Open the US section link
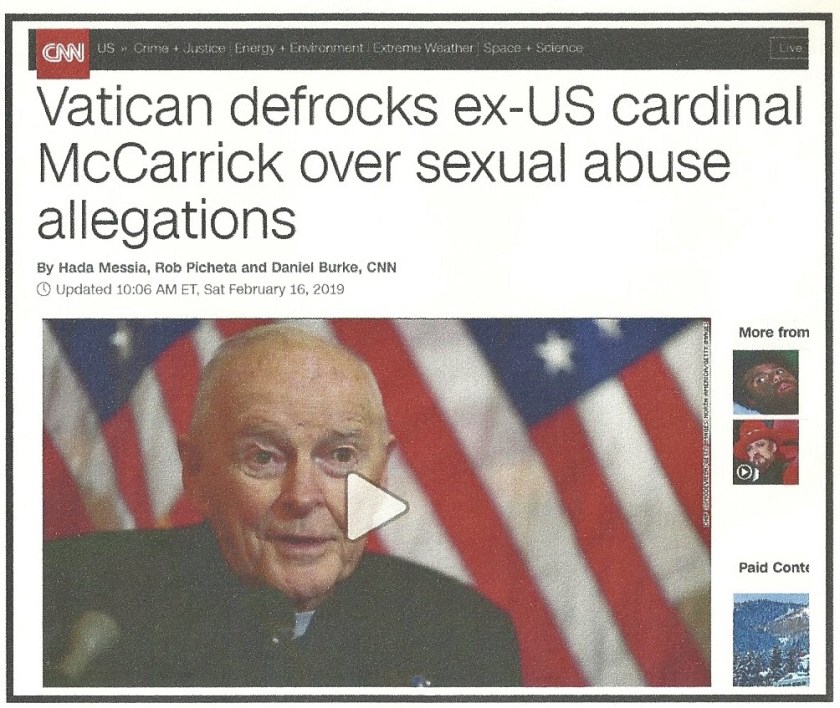Viewport: 840px width, 708px height. tap(106, 48)
